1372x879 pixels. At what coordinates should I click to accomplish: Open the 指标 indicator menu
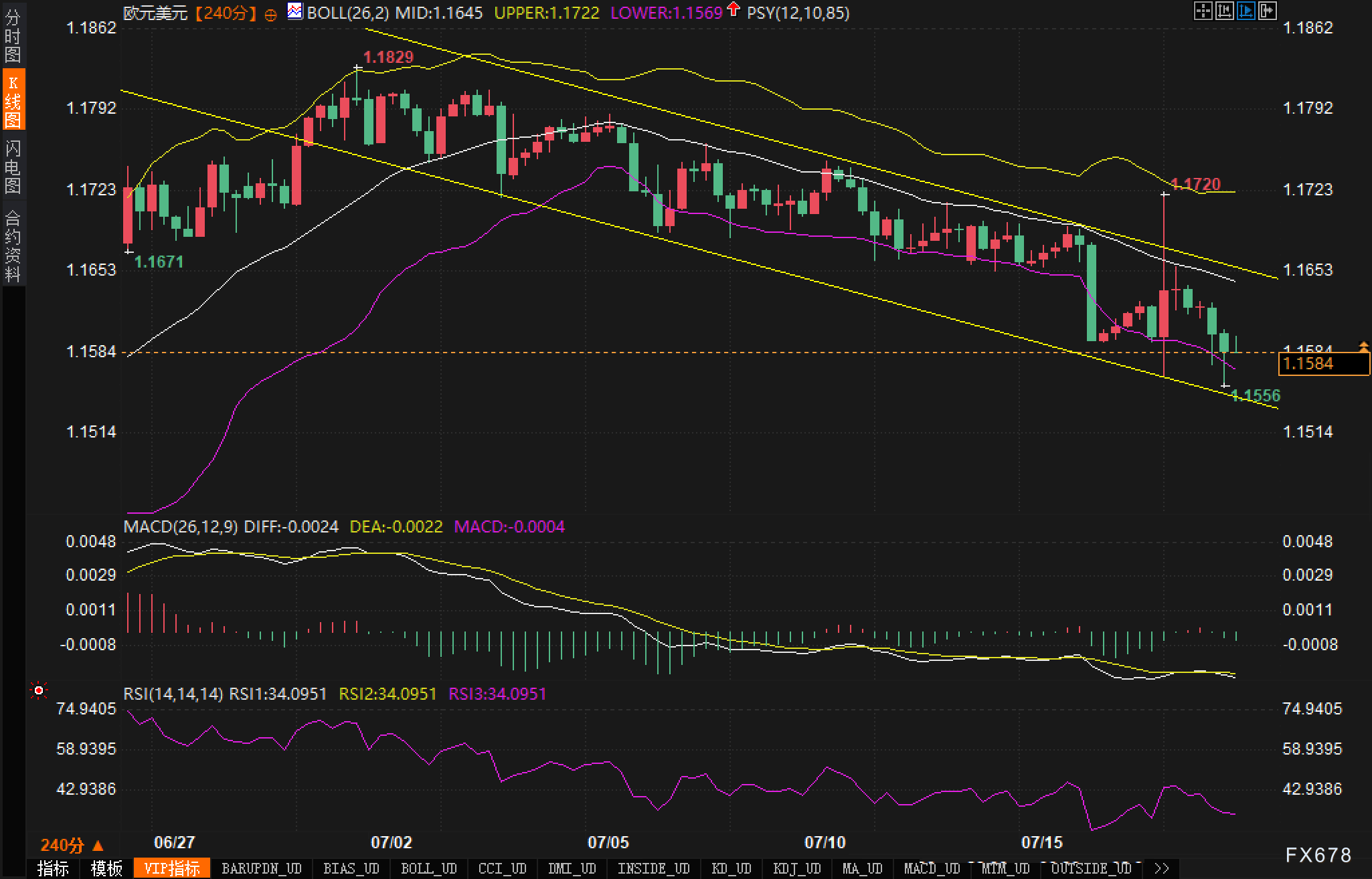point(53,868)
